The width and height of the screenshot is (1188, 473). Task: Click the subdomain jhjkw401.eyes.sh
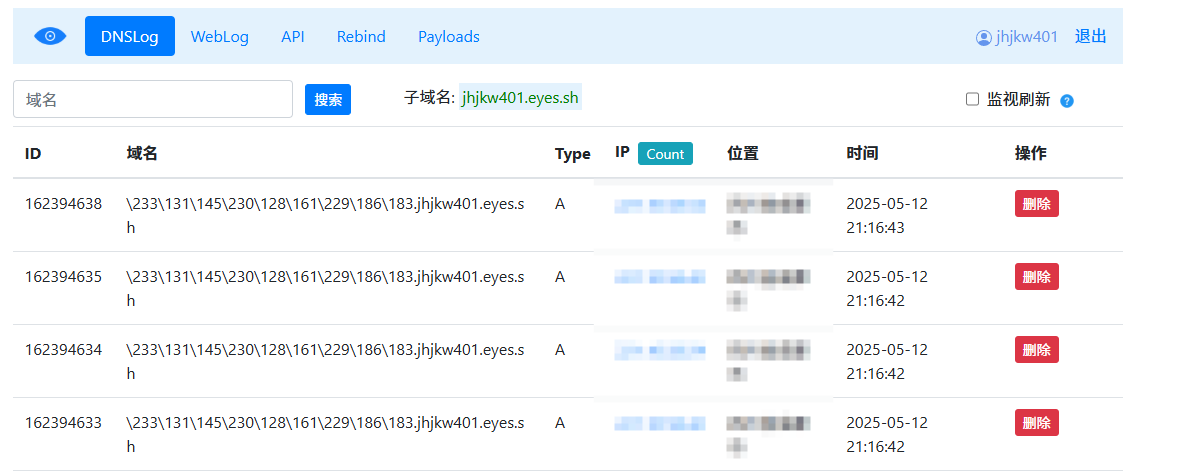[x=520, y=98]
